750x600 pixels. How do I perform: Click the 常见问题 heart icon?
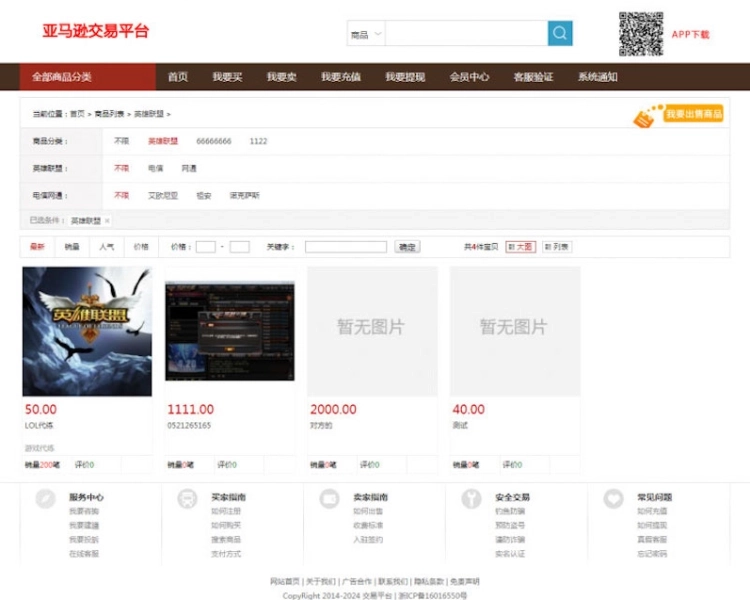pyautogui.click(x=613, y=499)
